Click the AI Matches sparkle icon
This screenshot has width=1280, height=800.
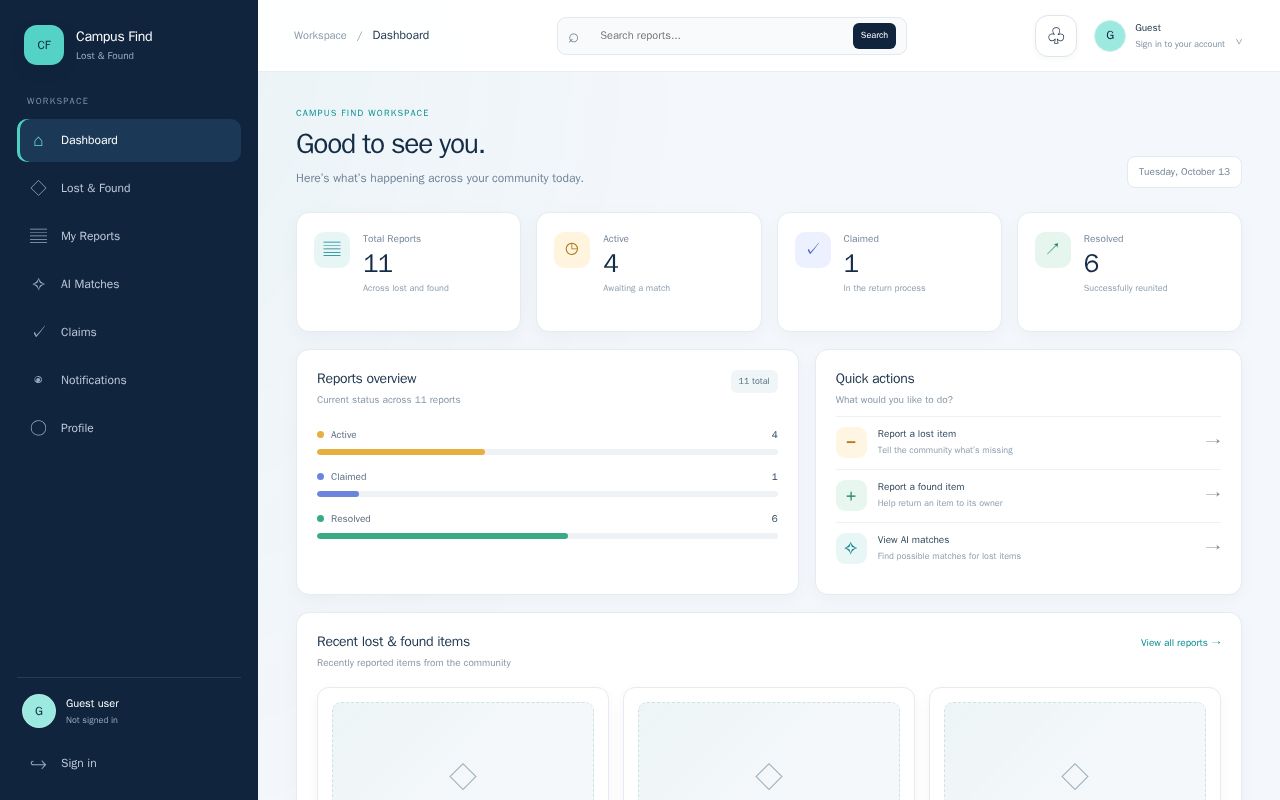pos(38,284)
